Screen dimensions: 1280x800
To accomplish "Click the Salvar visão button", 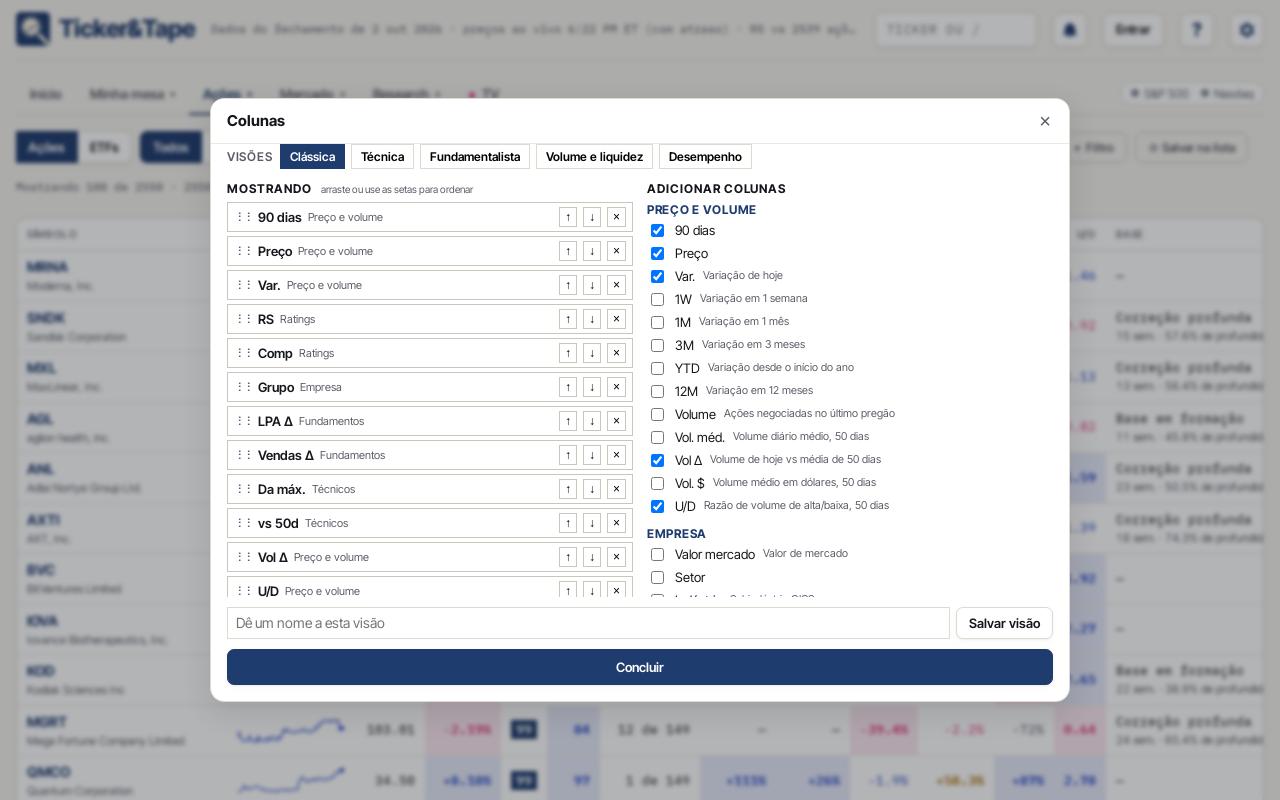I will pyautogui.click(x=1004, y=623).
